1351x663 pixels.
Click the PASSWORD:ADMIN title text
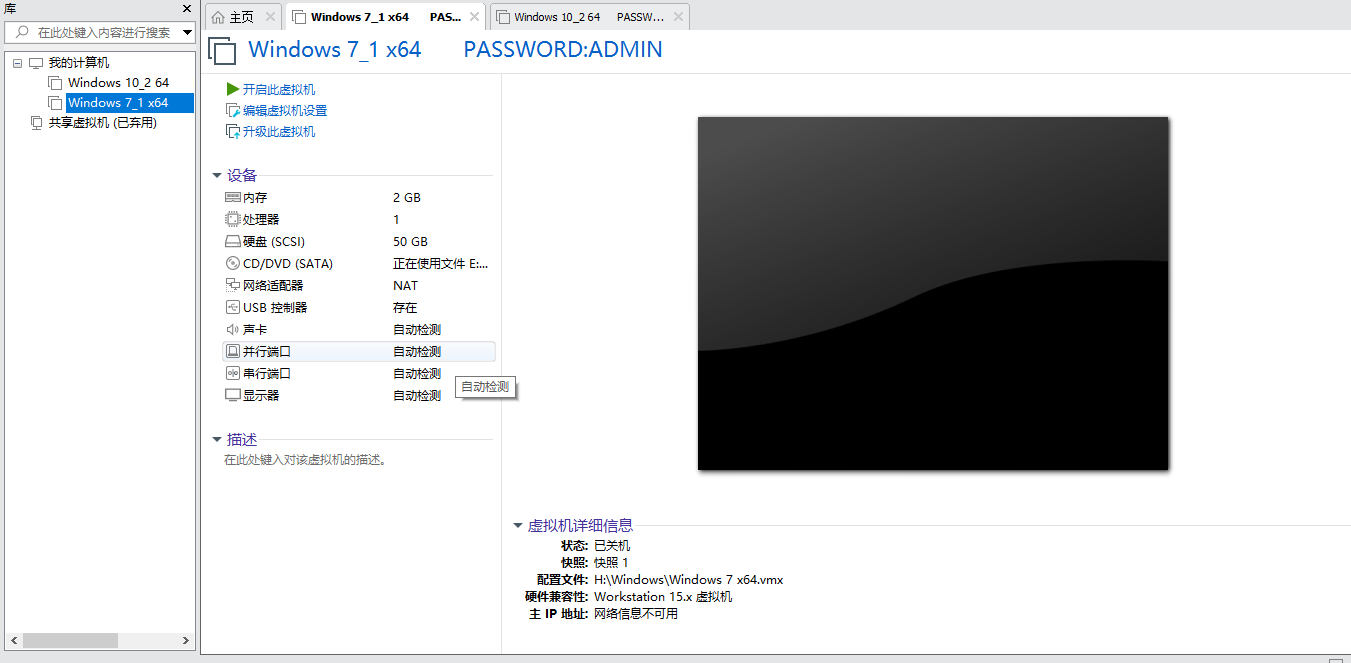563,49
